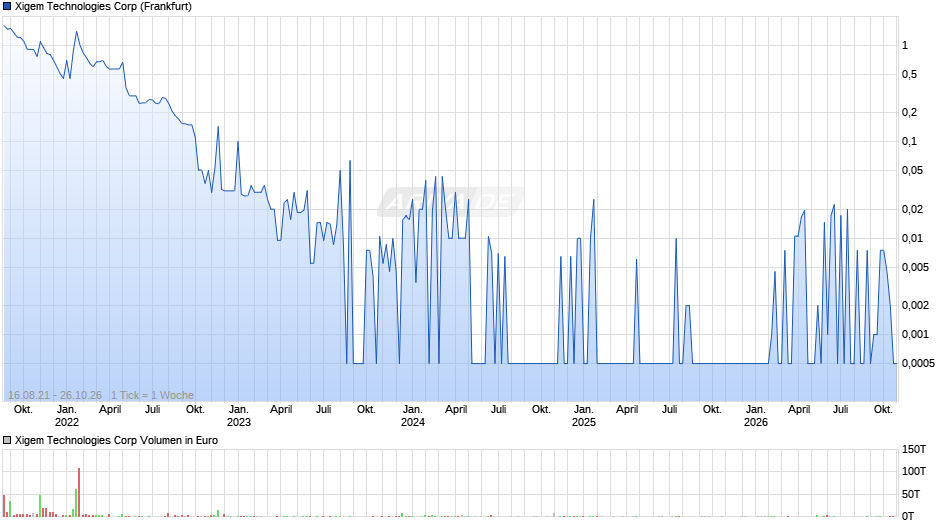The image size is (940, 526).
Task: Click the price axis value 0,5
Action: (x=909, y=74)
